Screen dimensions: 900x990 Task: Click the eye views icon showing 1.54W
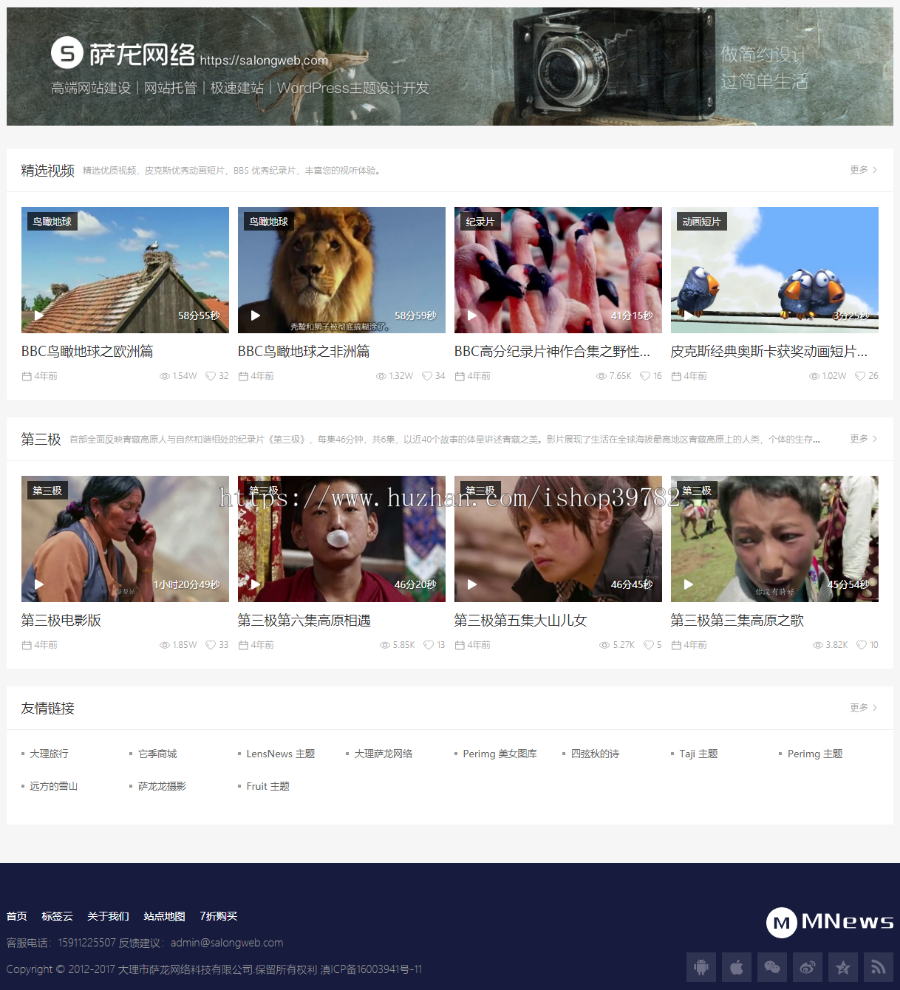(x=164, y=376)
